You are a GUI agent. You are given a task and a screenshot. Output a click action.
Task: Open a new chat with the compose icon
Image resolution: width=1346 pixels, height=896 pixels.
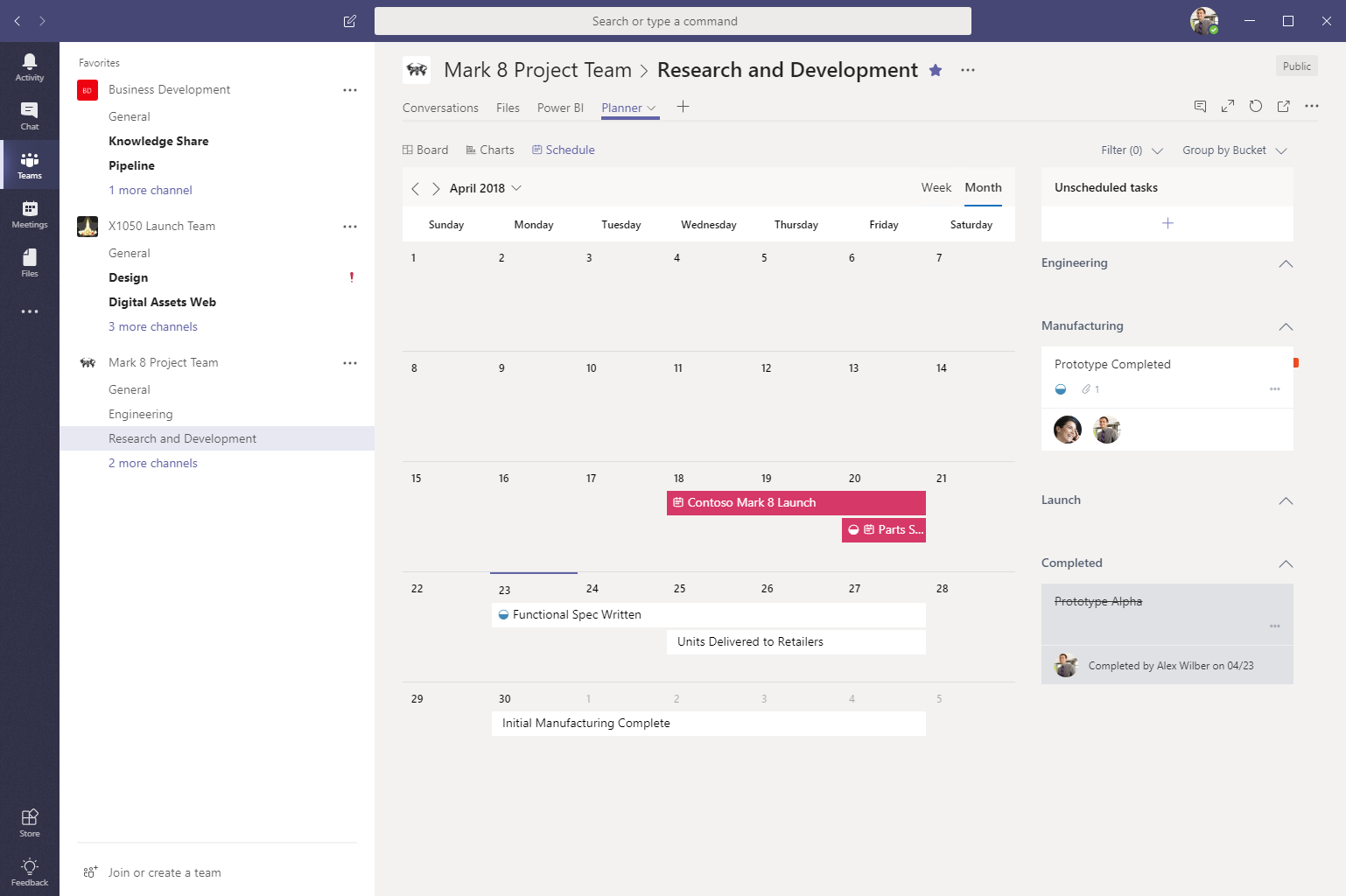pos(349,21)
